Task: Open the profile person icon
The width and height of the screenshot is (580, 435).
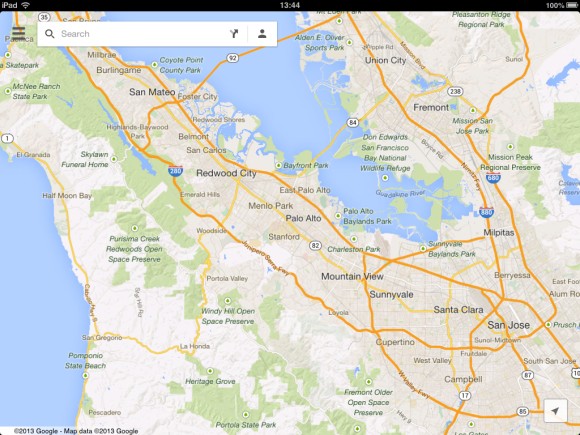Action: [x=262, y=34]
